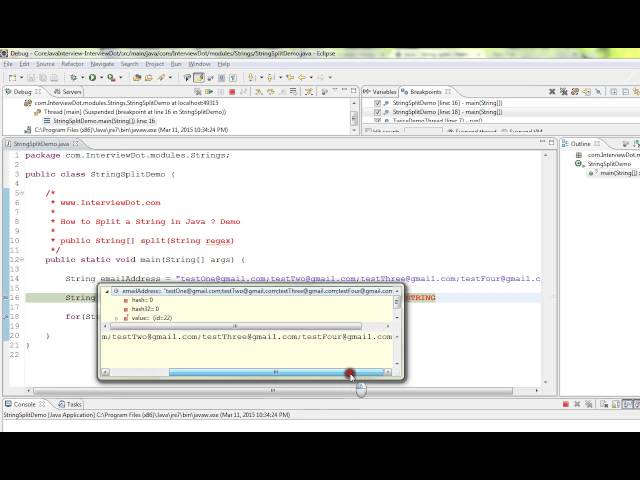640x480 pixels.
Task: Select main(String[]) in Outline view
Action: [x=618, y=173]
